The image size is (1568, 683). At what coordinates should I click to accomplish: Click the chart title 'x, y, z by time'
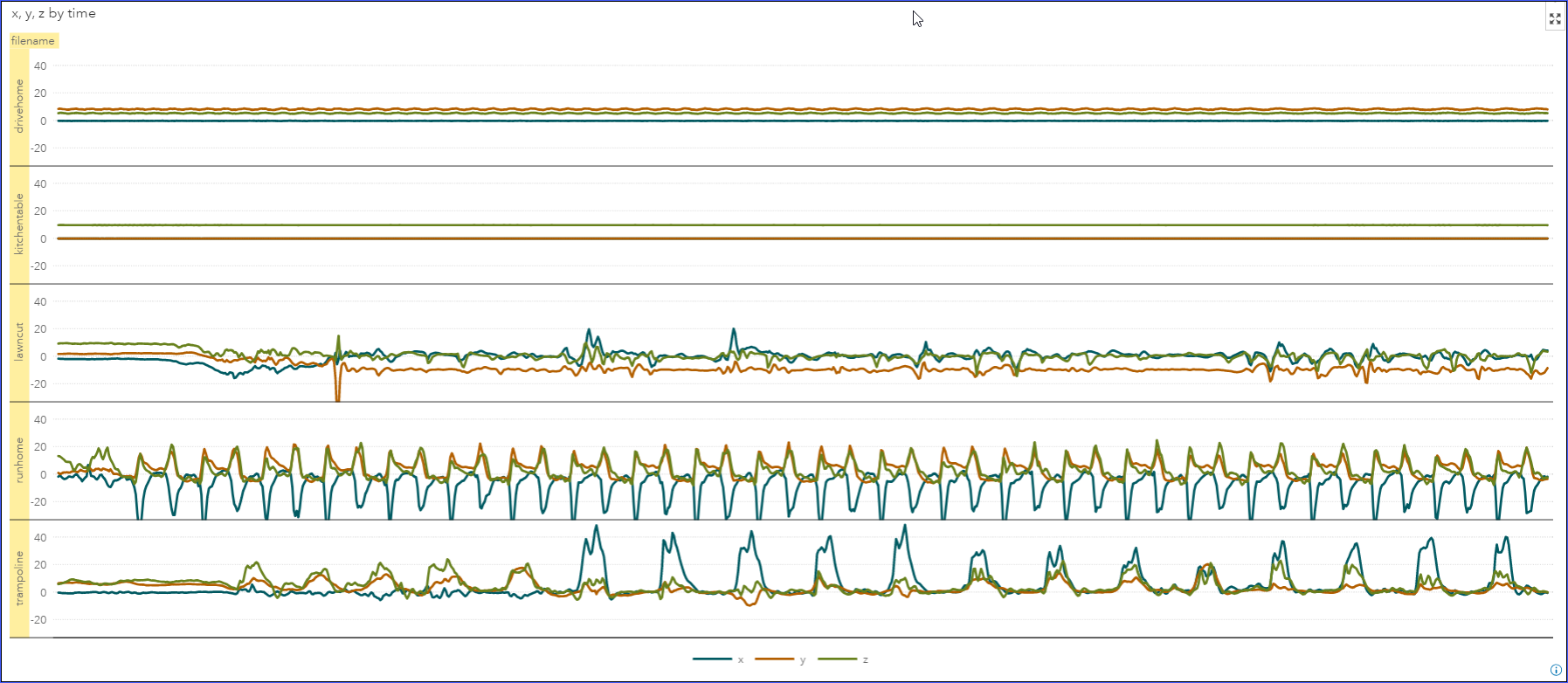(53, 13)
